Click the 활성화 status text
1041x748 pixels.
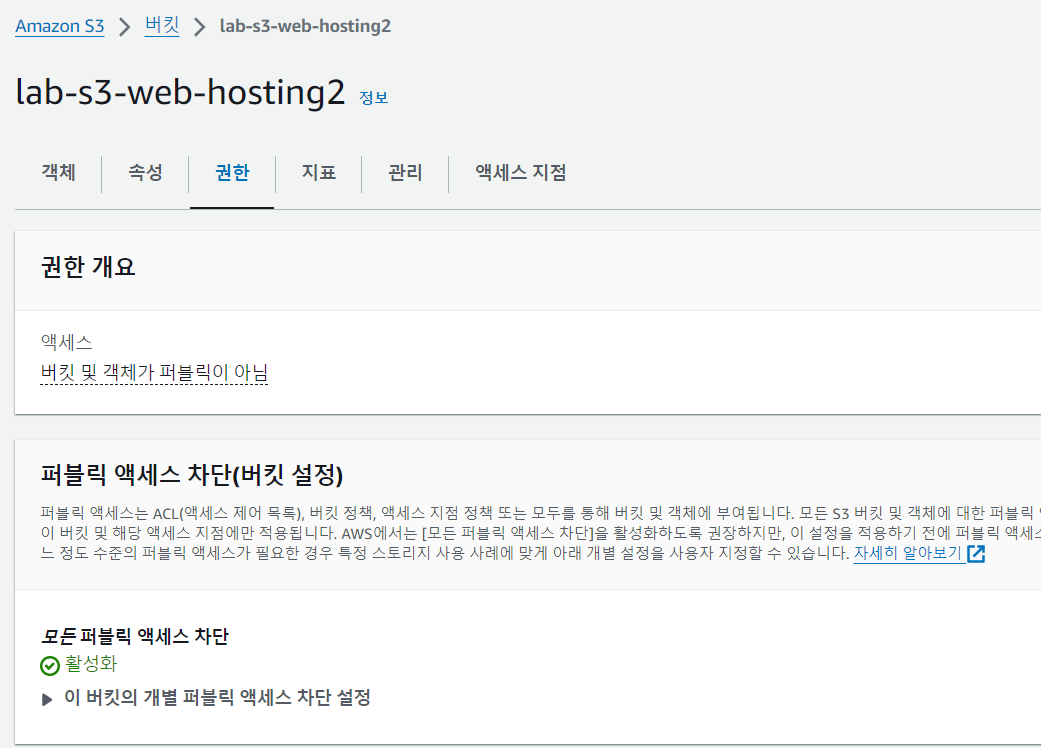tap(91, 664)
